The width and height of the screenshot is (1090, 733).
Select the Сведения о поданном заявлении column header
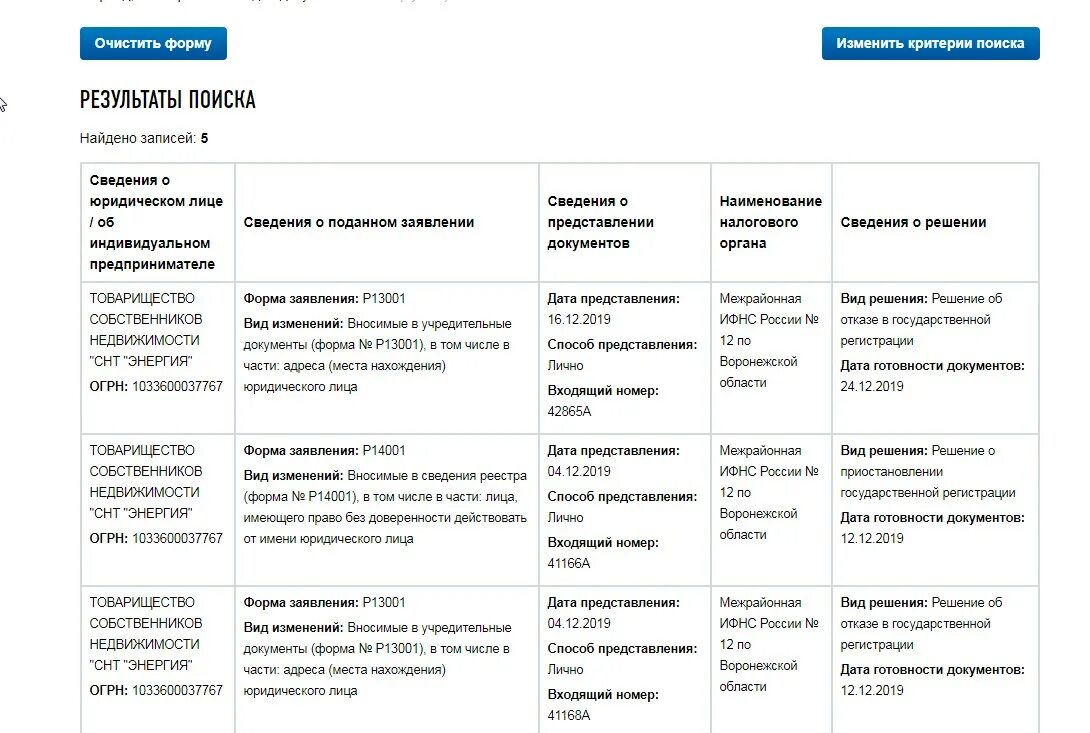358,222
